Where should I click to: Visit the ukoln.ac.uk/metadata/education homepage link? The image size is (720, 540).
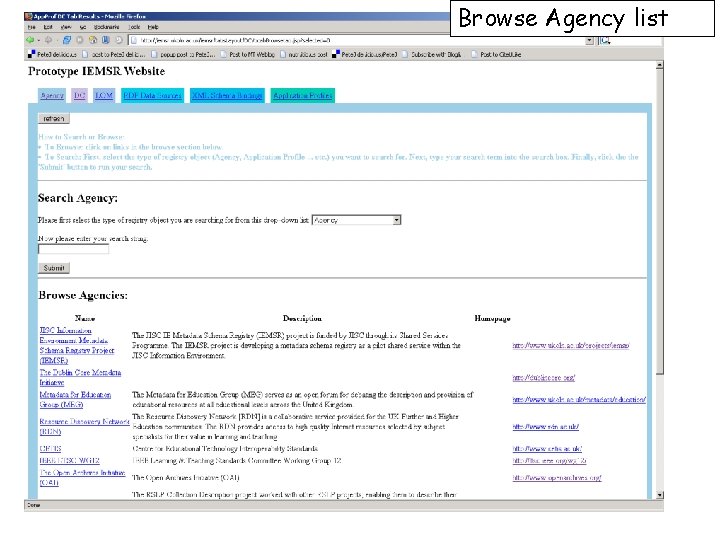[x=579, y=400]
